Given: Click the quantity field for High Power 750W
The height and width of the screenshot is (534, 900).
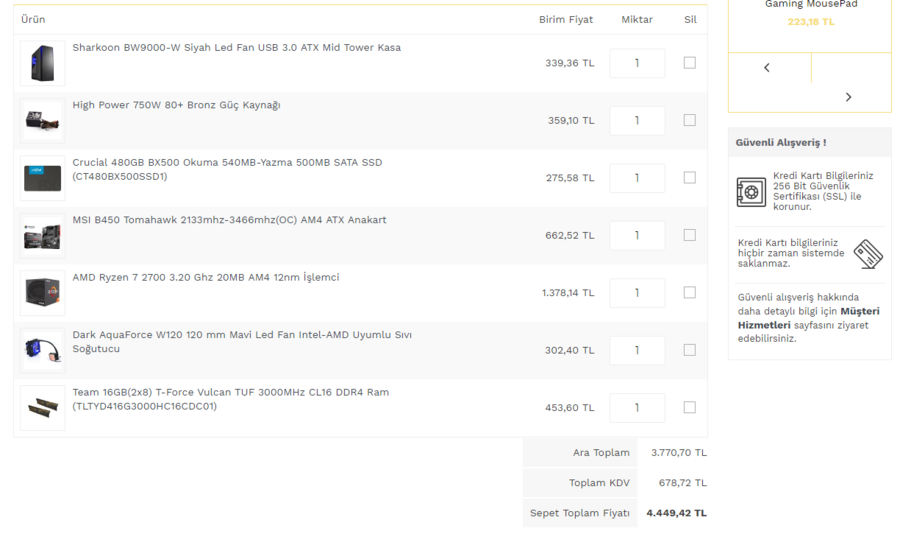Looking at the screenshot, I should point(637,120).
